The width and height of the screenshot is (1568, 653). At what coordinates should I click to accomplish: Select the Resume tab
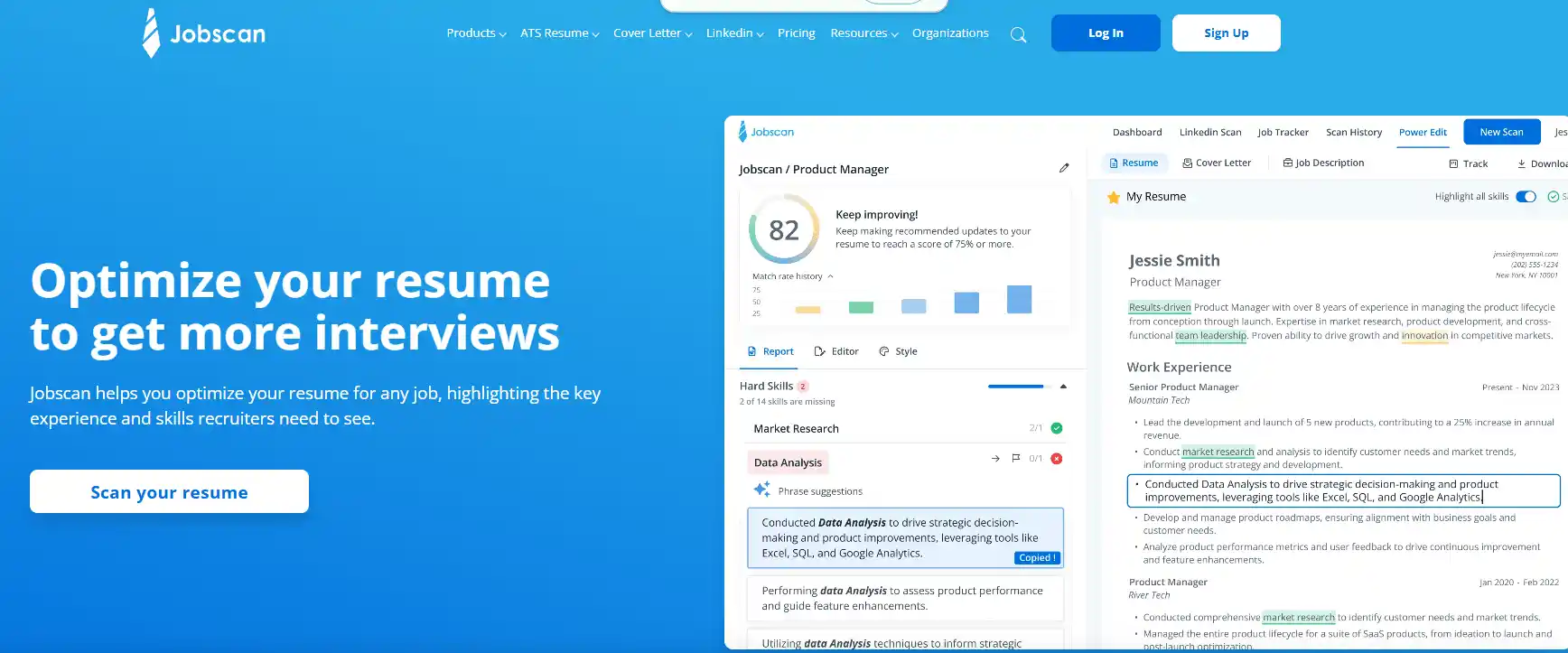1134,163
